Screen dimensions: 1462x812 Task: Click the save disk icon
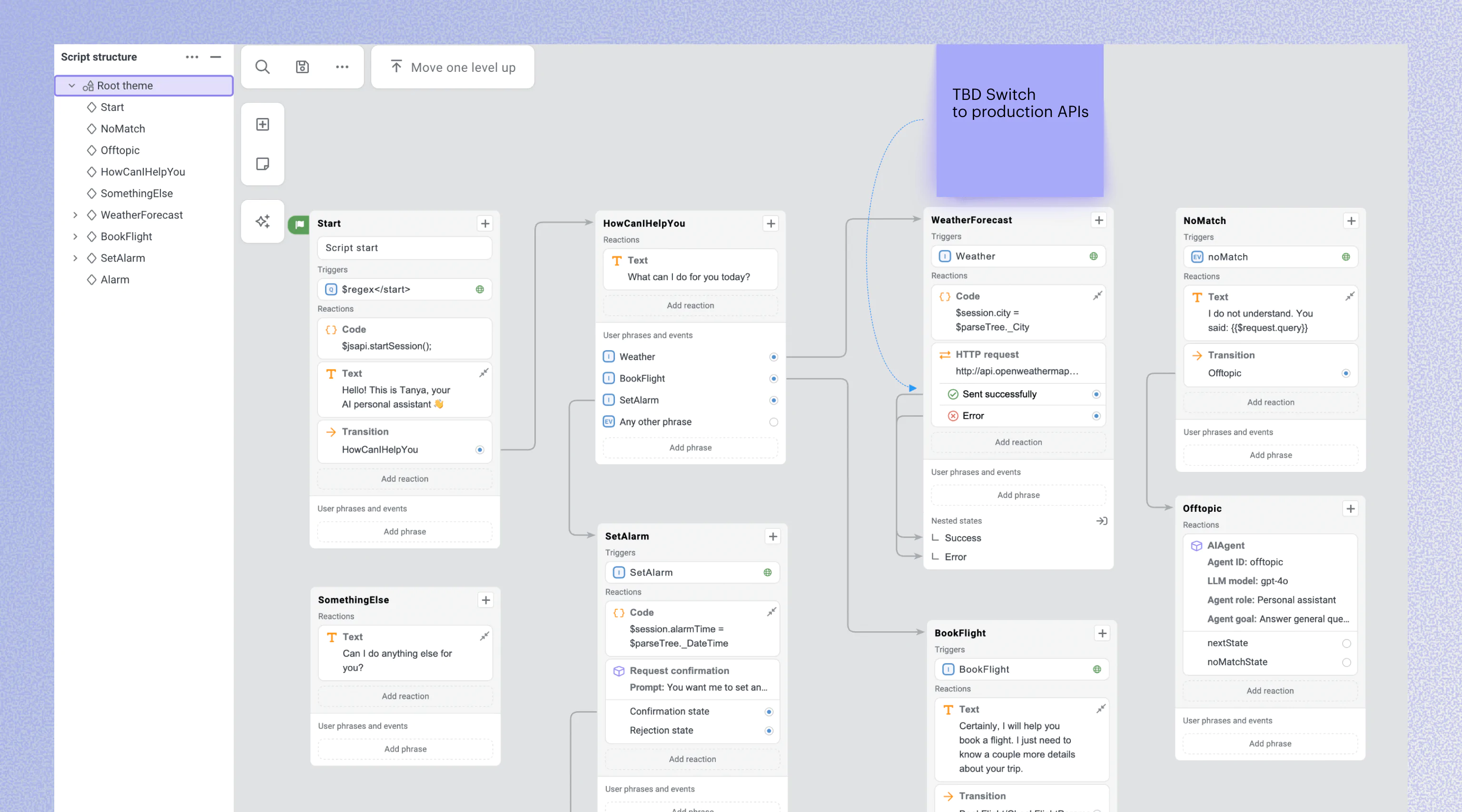302,67
